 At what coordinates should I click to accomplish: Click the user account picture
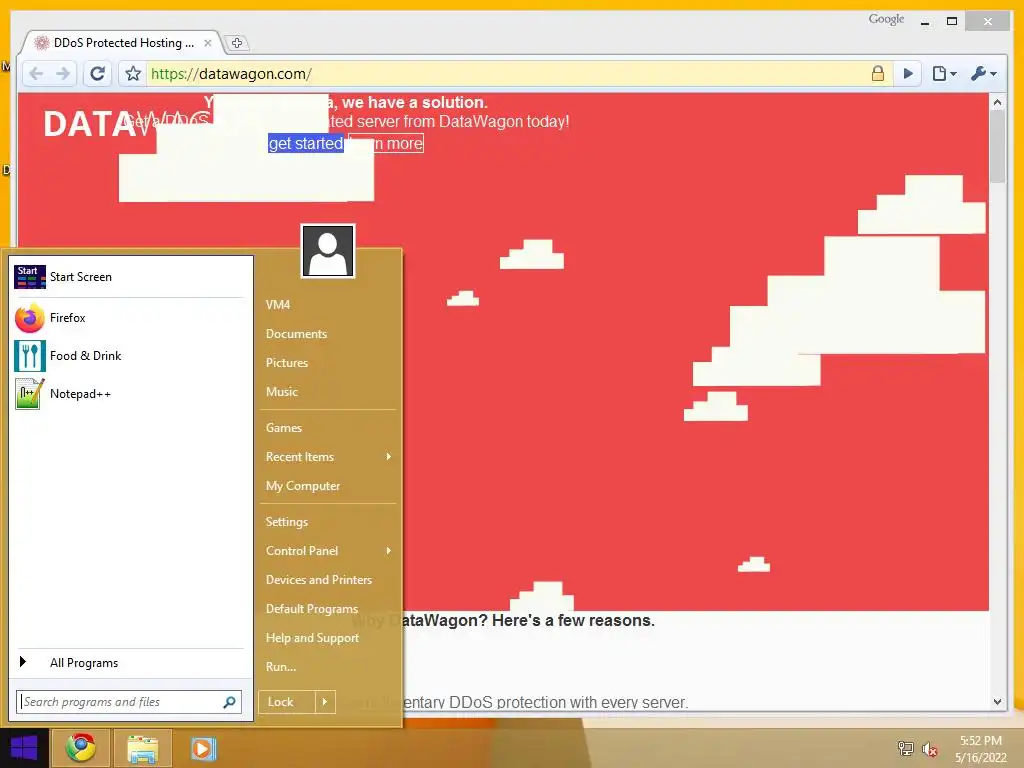(x=328, y=251)
